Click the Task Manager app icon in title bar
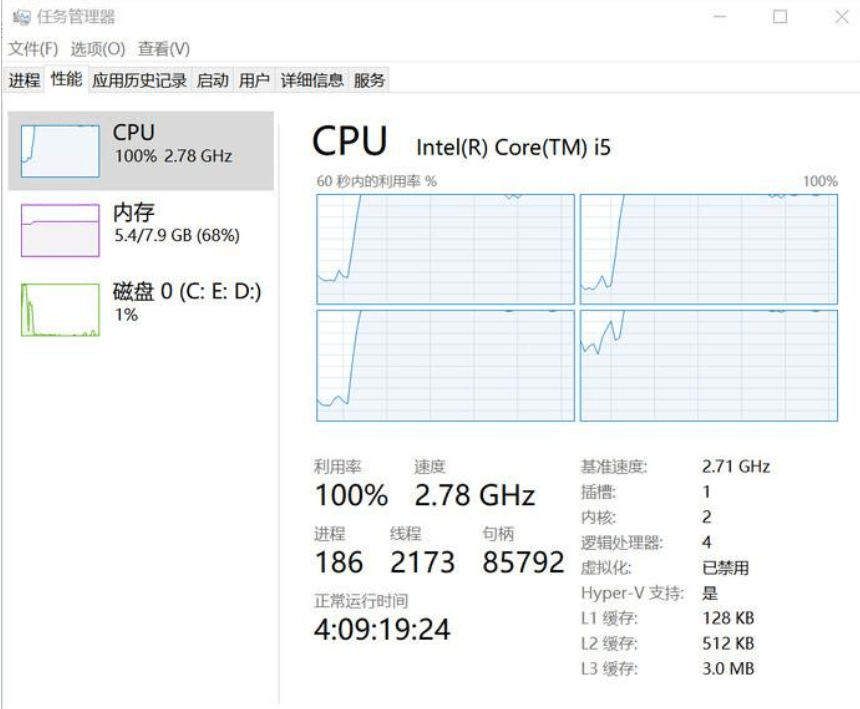The width and height of the screenshot is (860, 709). (21, 17)
